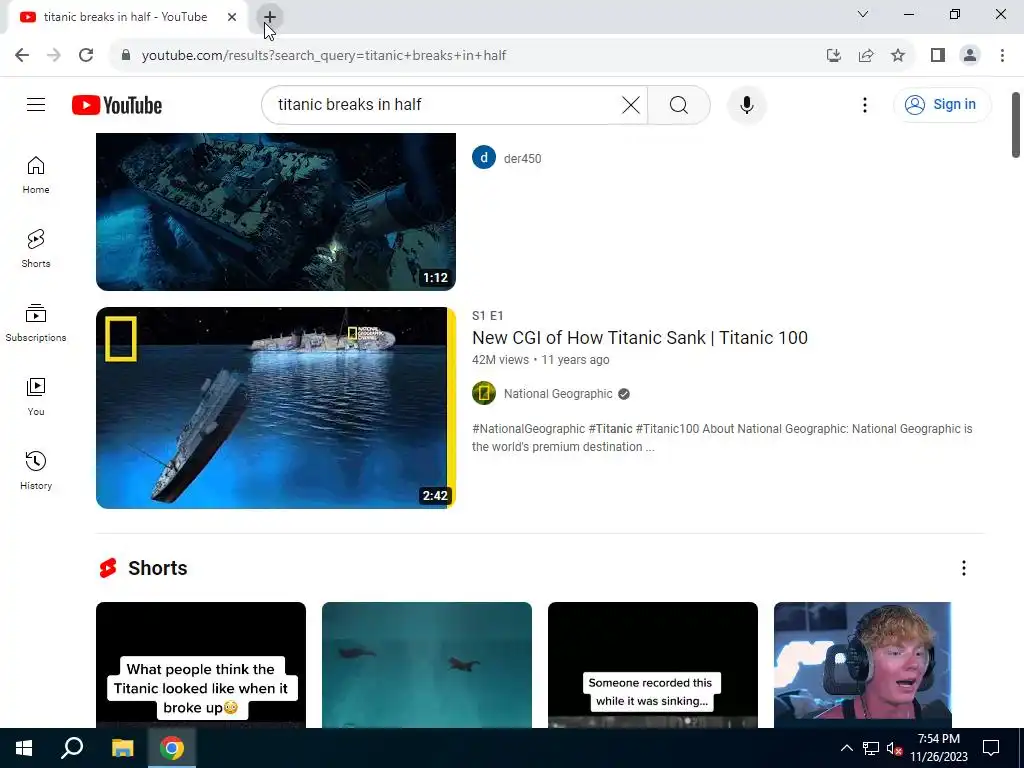
Task: Open the Windows Start menu
Action: [24, 748]
